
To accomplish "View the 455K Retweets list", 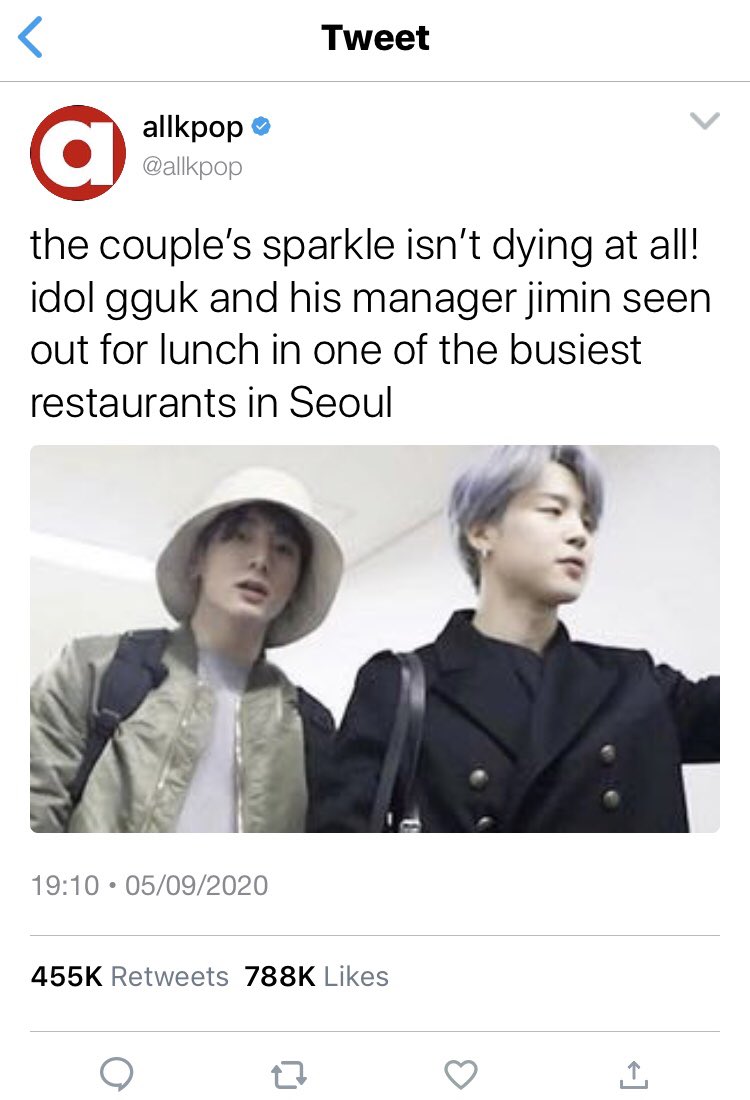I will coord(130,976).
